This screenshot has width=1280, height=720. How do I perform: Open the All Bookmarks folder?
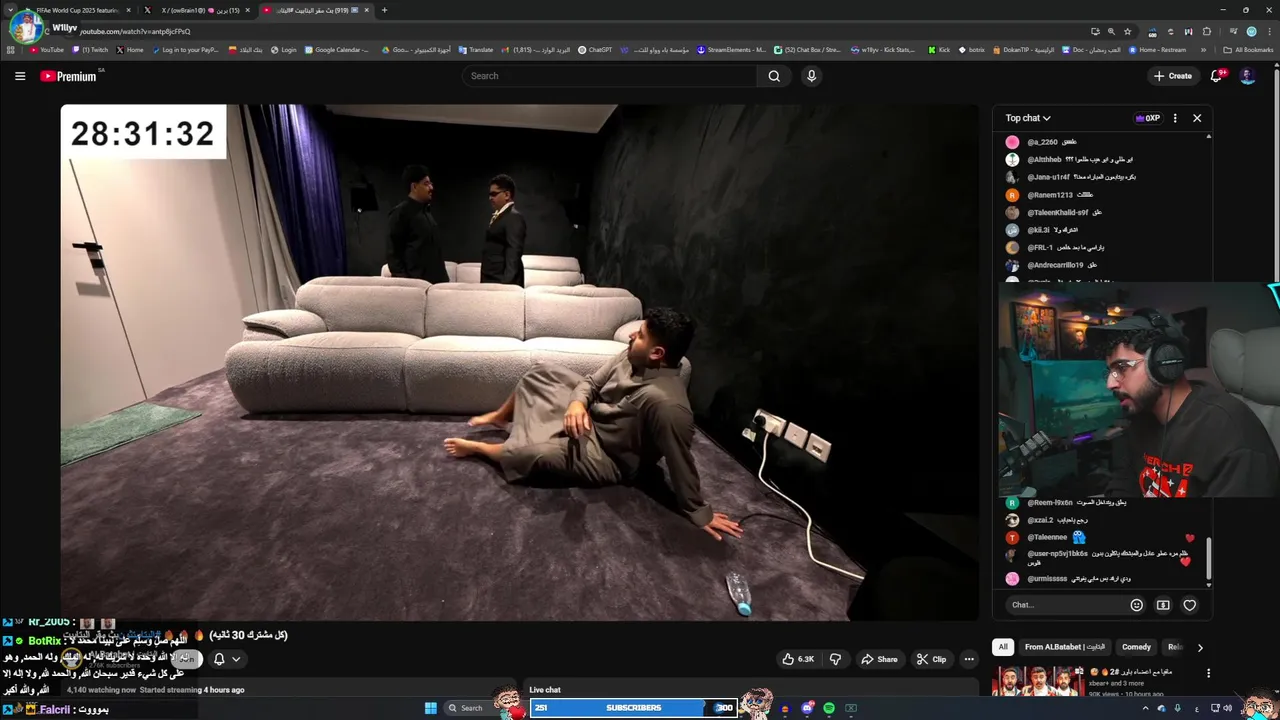[1249, 49]
